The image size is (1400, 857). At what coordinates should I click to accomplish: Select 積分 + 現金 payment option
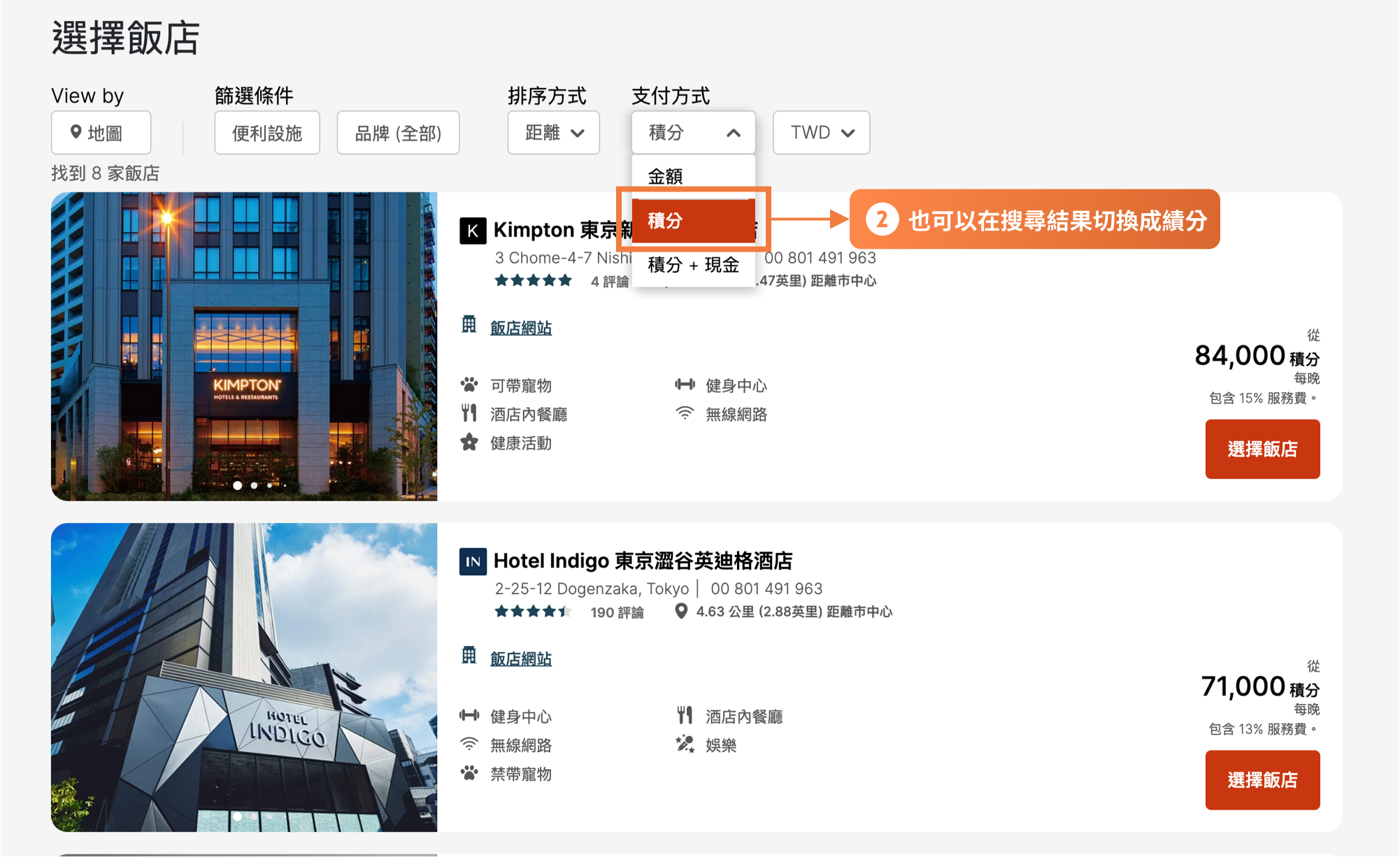coord(694,266)
